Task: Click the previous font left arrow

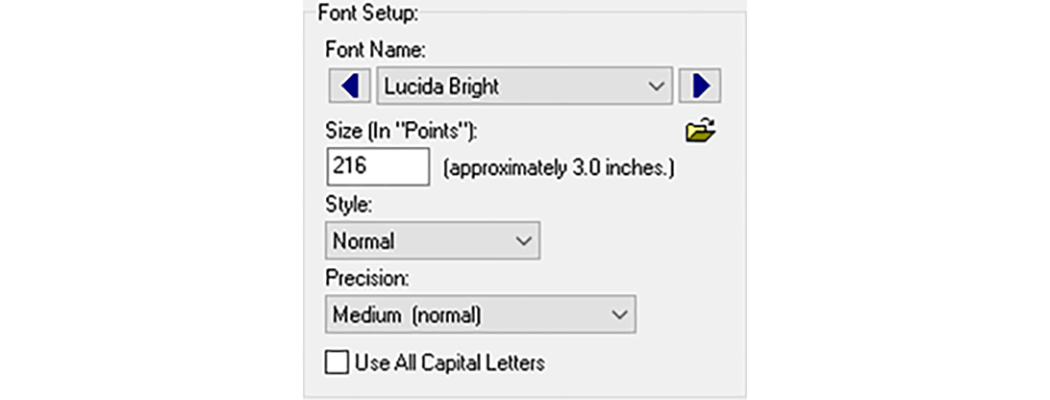Action: (349, 86)
